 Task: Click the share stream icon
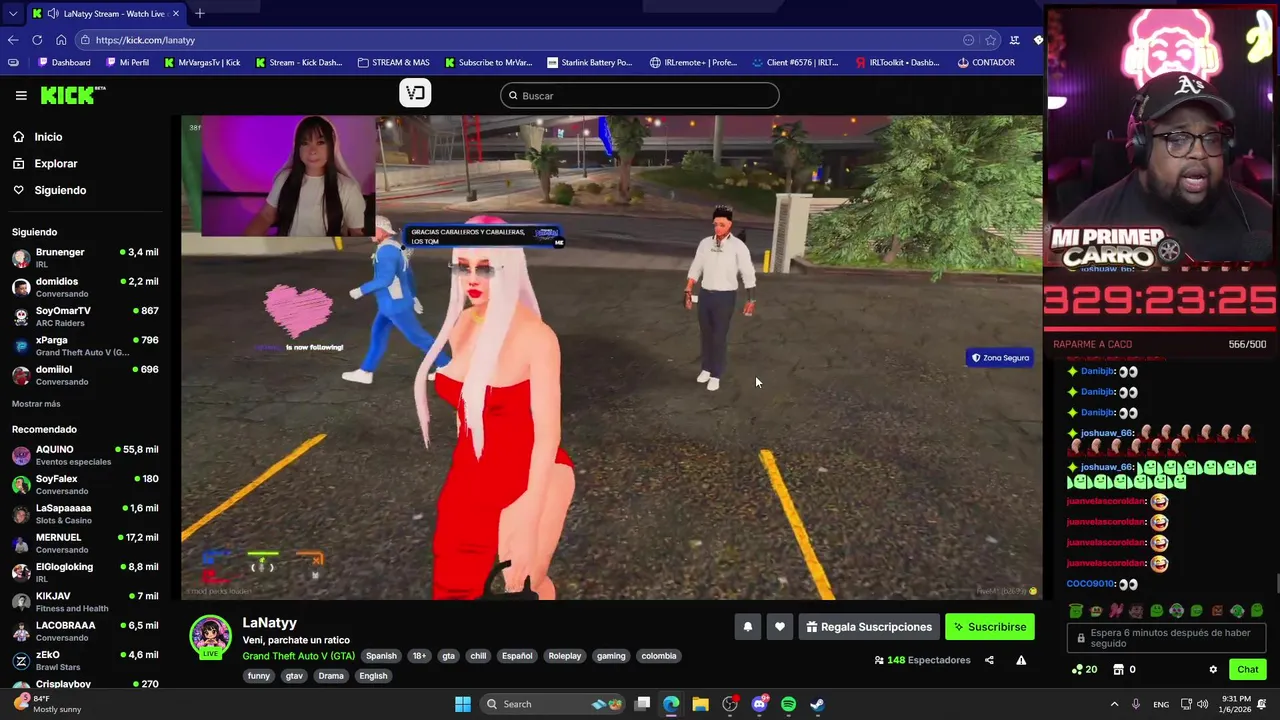point(989,660)
